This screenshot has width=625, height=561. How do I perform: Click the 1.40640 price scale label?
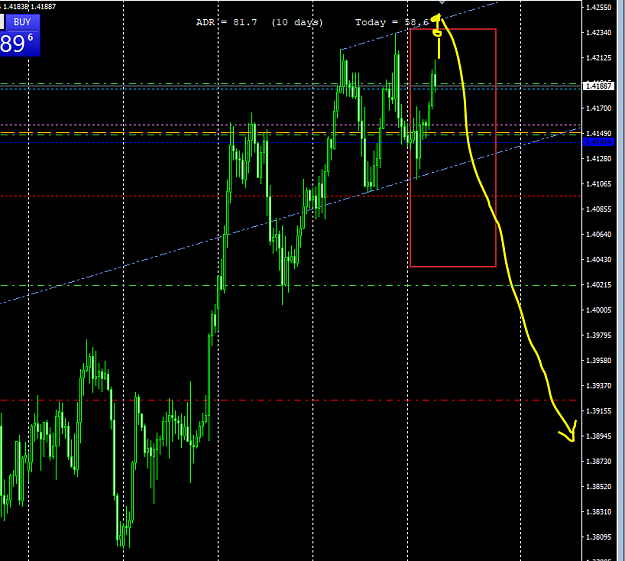(599, 234)
